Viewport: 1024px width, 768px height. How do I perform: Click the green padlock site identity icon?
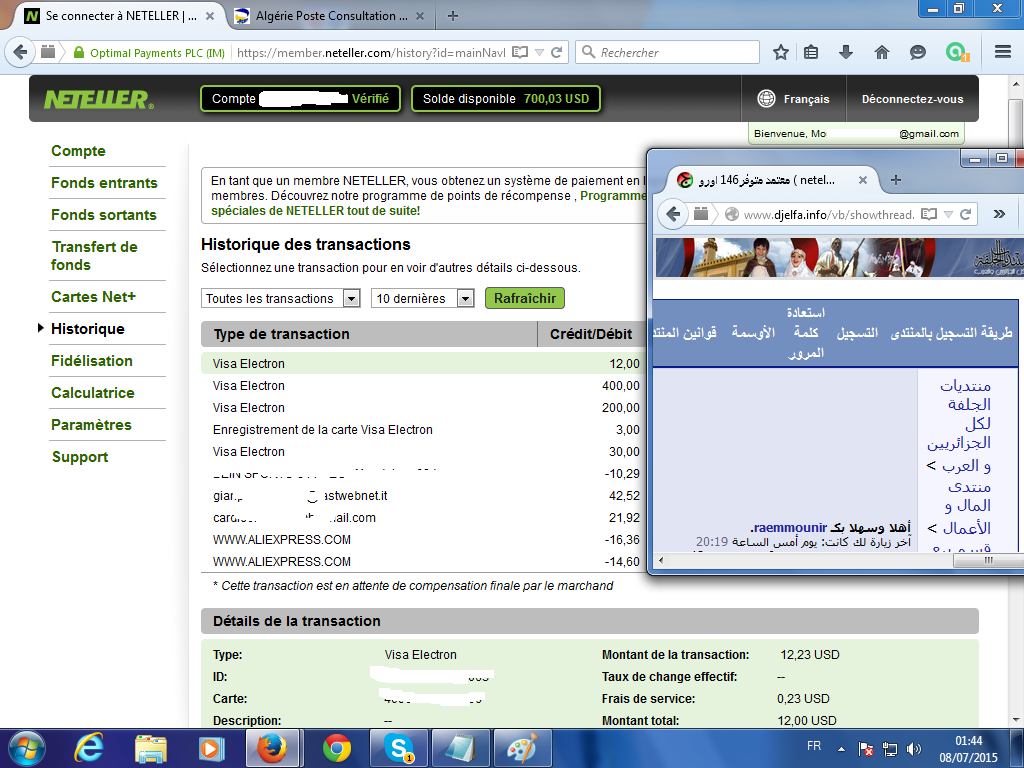tap(79, 52)
